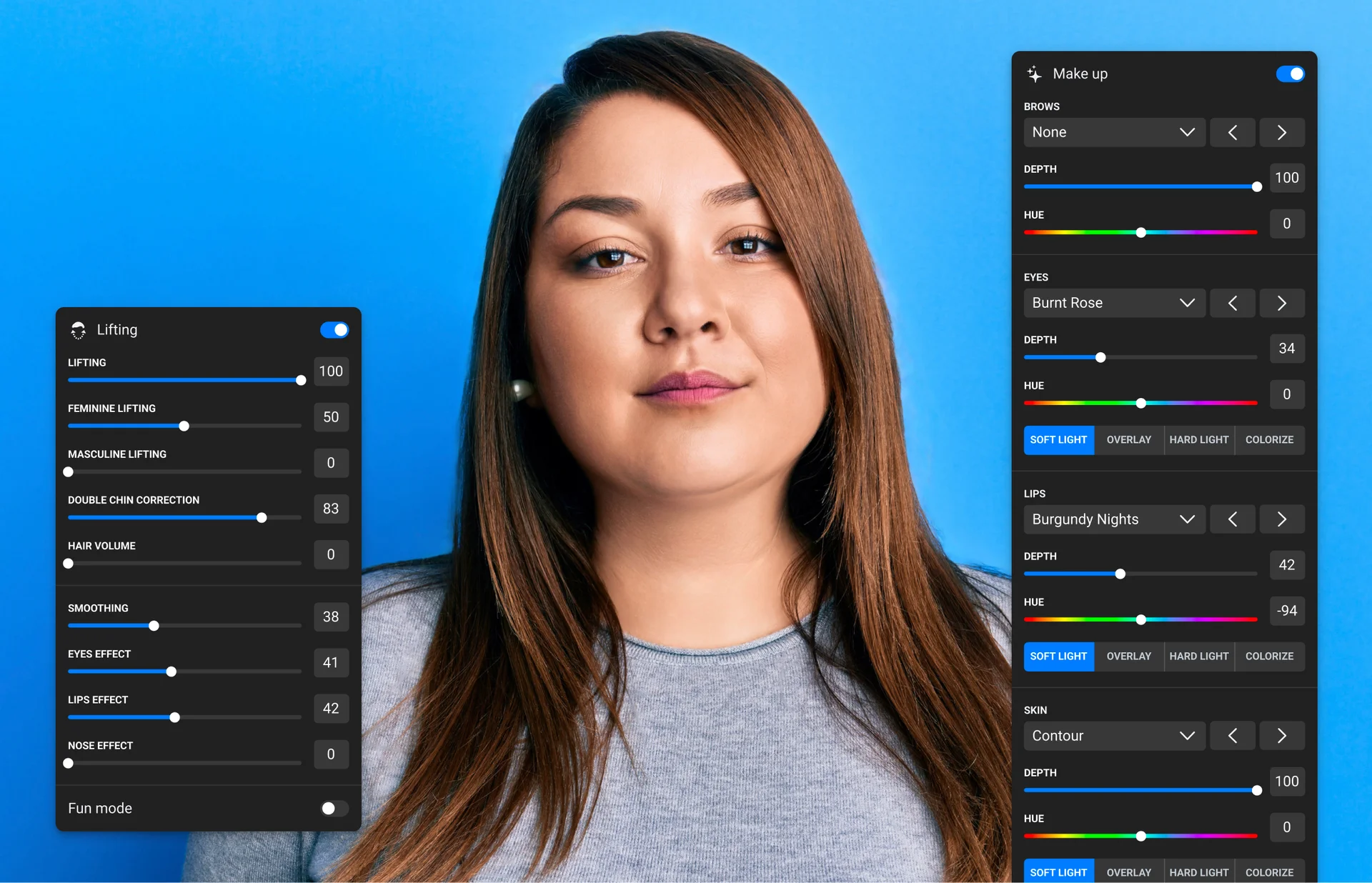Click the Brows Depth value field 100
1372x883 pixels.
pyautogui.click(x=1288, y=178)
